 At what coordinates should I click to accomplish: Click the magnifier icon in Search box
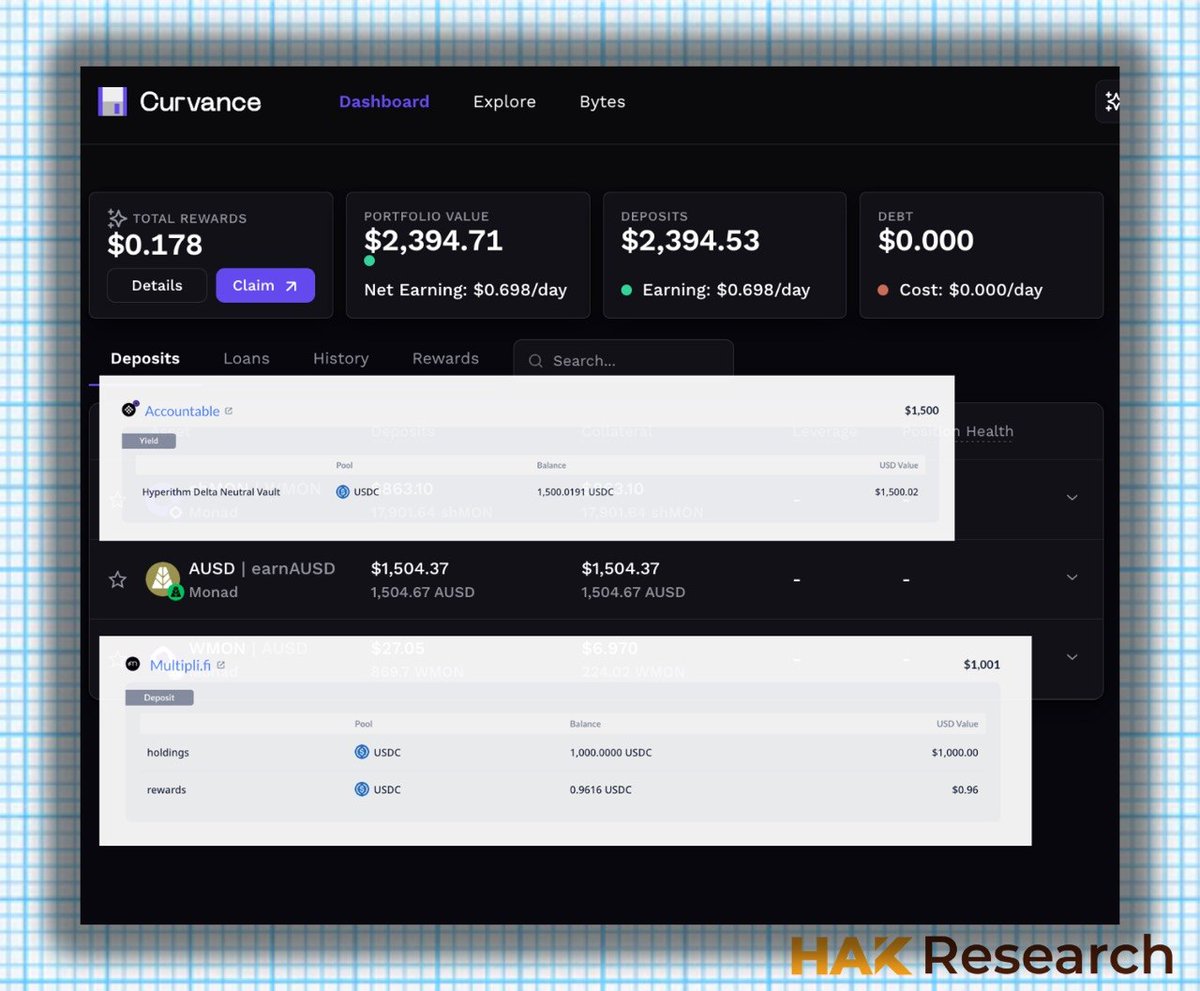click(536, 361)
